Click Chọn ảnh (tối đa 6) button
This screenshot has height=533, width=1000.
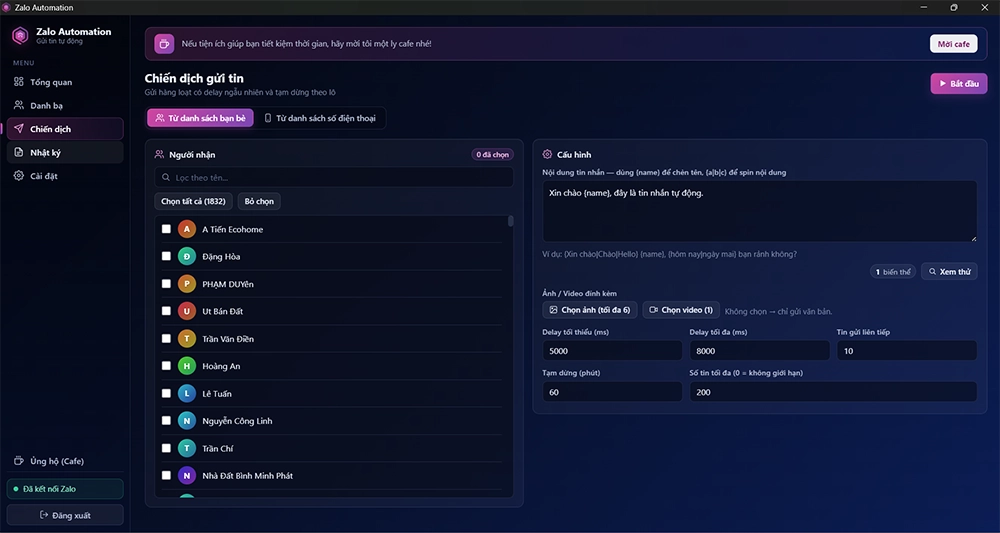pyautogui.click(x=590, y=310)
